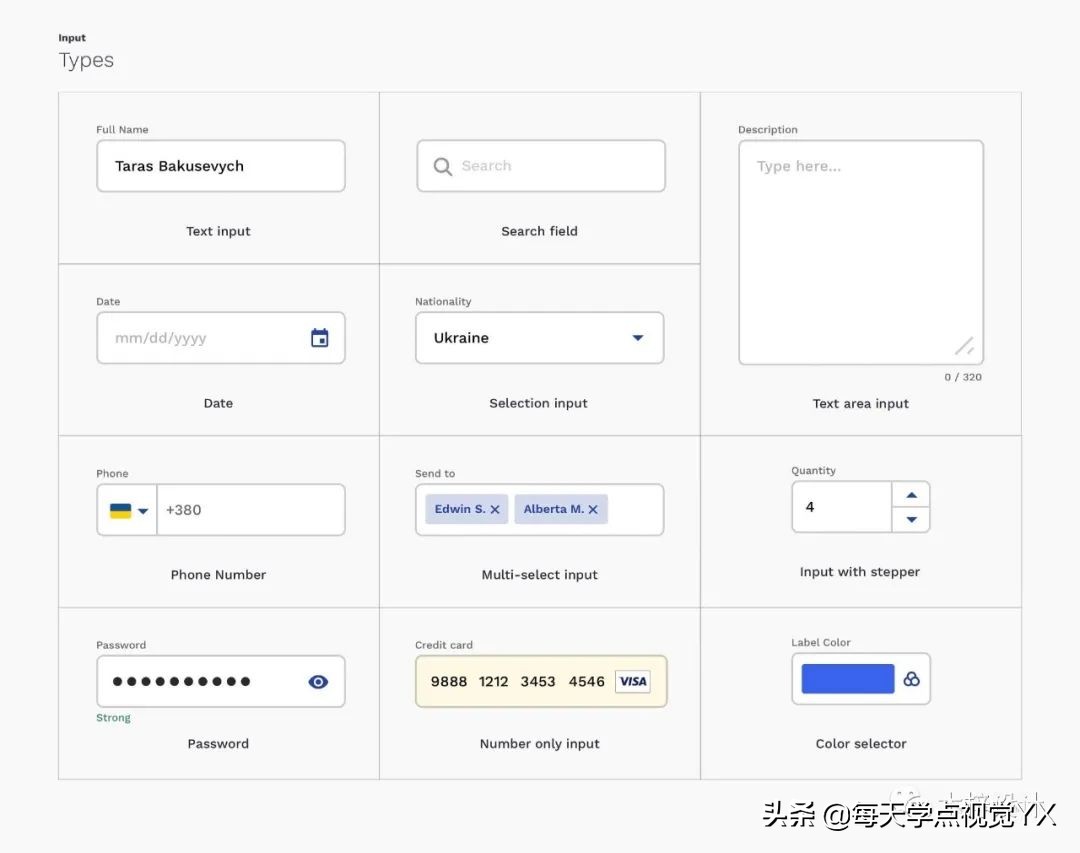Click the color blend icon next to Label Color

click(x=911, y=678)
